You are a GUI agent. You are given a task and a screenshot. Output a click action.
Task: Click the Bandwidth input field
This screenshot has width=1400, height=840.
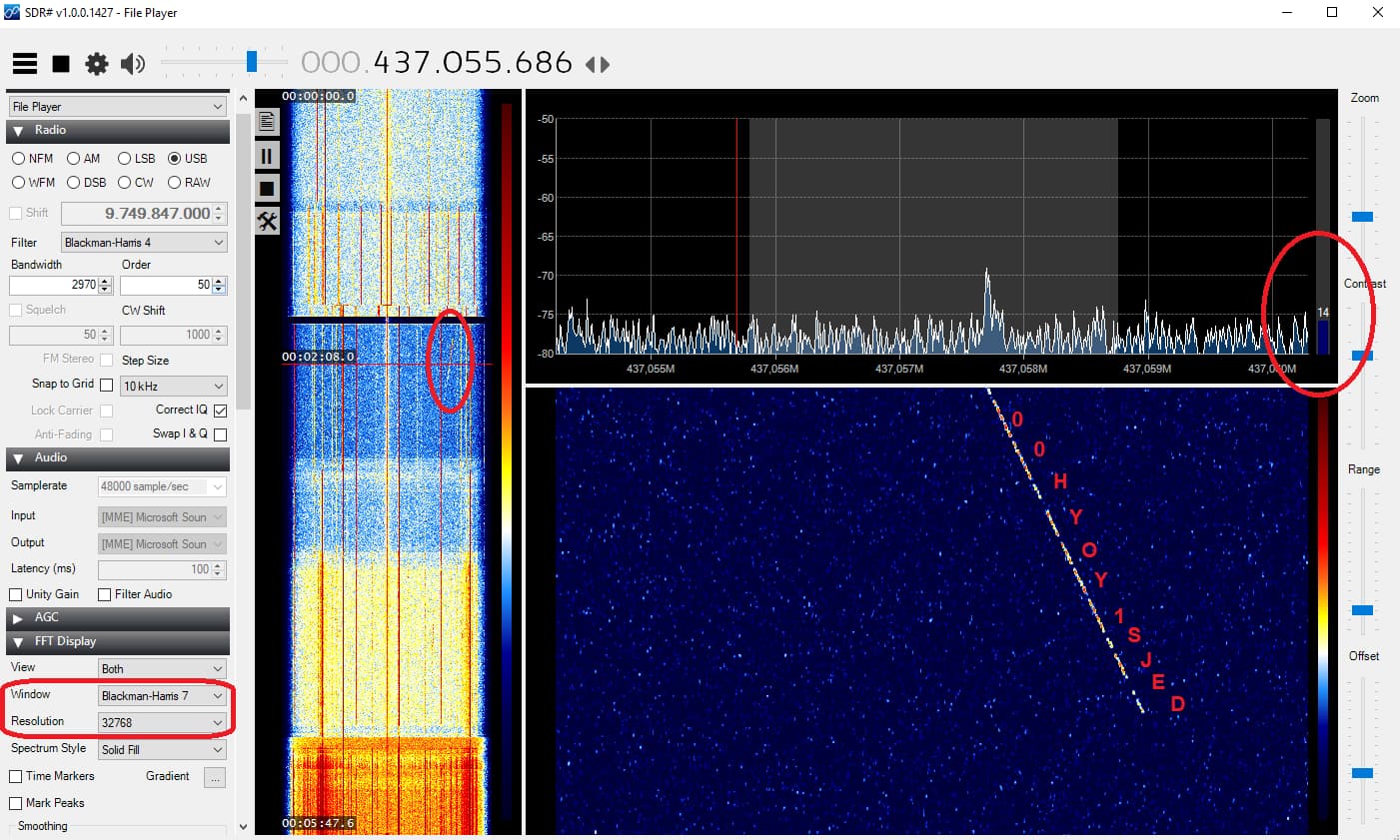(54, 286)
